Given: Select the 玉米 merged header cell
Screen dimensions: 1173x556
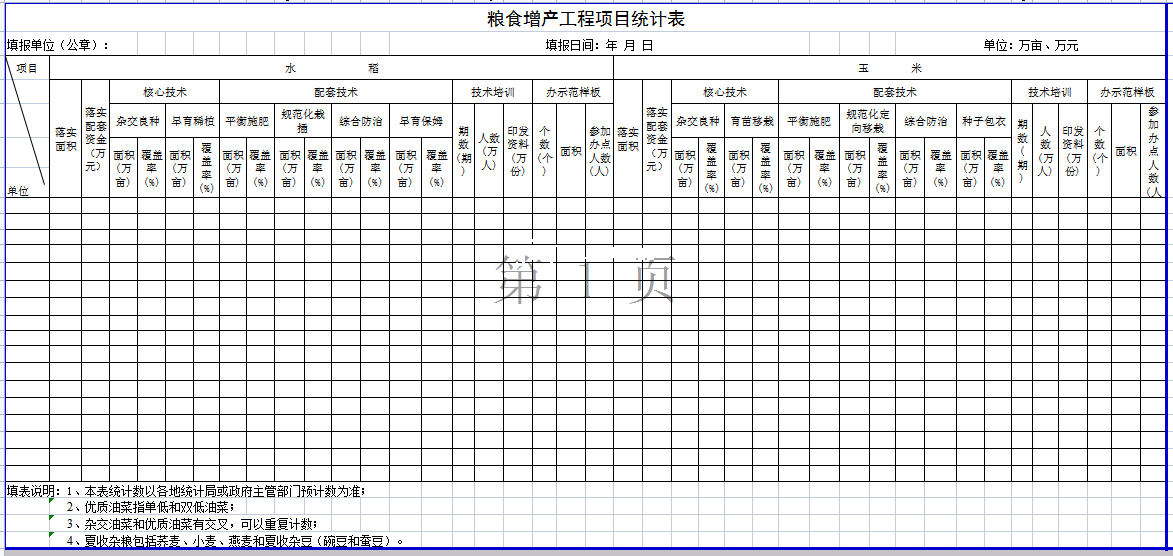Looking at the screenshot, I should pyautogui.click(x=889, y=68).
